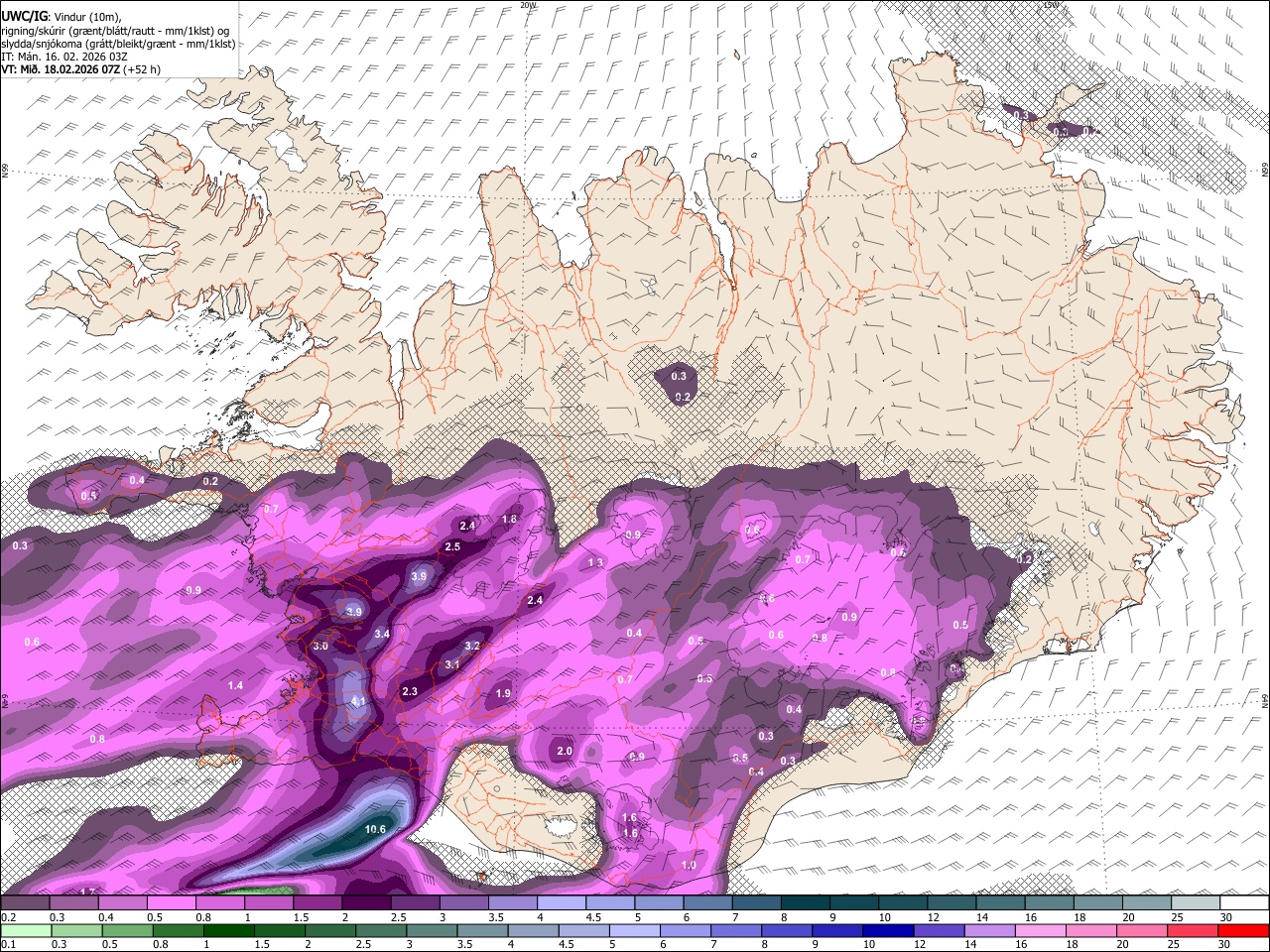The image size is (1270, 952).
Task: Pick the dark blue rain swatch starting at 10
Action: pos(889,930)
